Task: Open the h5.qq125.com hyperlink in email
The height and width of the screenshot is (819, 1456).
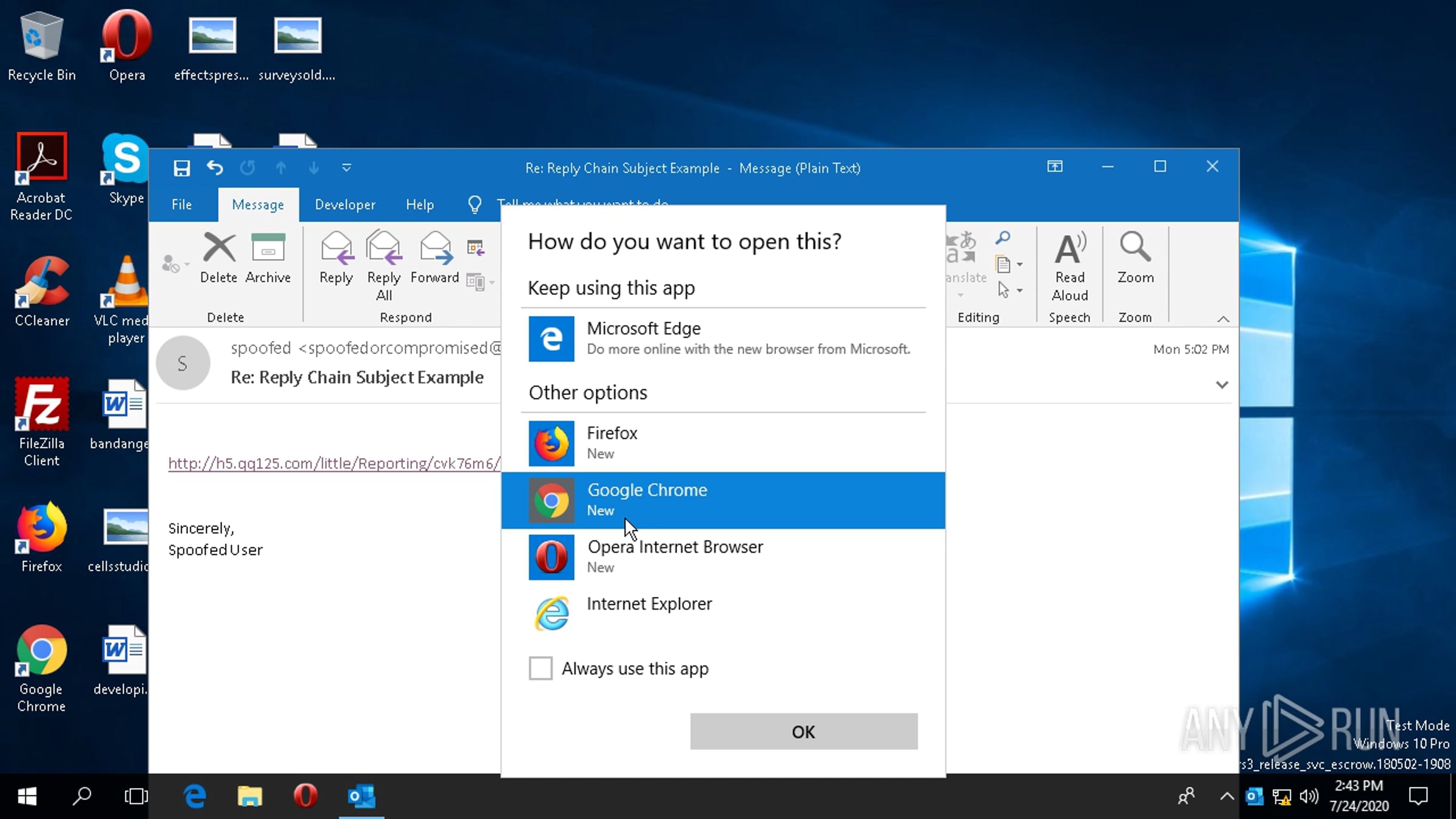Action: [334, 463]
